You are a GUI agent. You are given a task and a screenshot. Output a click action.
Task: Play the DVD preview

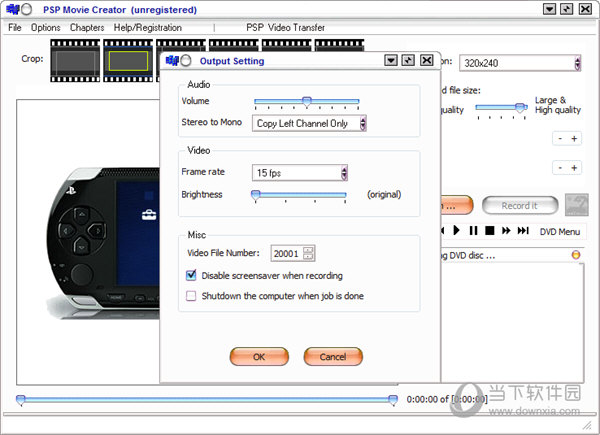456,230
